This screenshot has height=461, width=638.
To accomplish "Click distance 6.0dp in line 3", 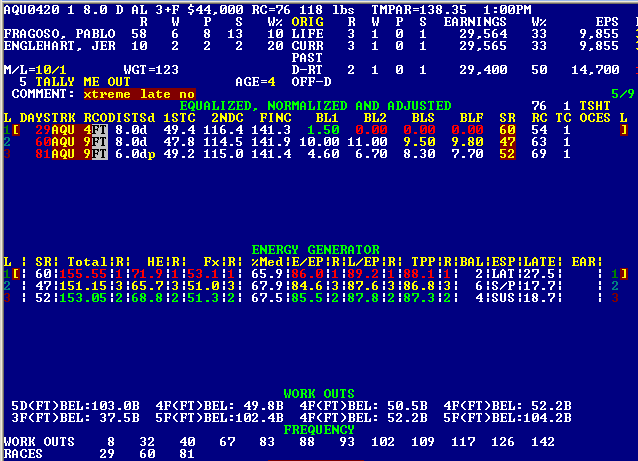I will 135,154.
